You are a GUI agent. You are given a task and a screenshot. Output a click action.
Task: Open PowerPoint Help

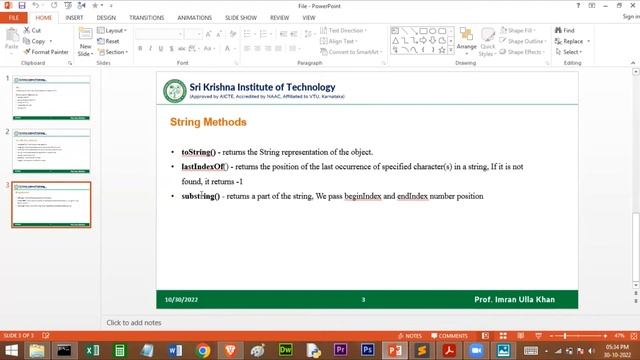pos(578,6)
